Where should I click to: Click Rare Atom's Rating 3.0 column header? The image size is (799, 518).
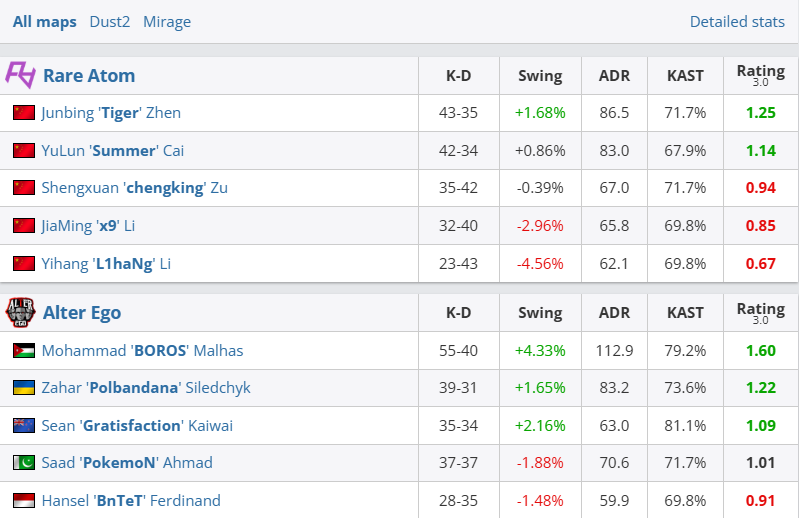[760, 75]
